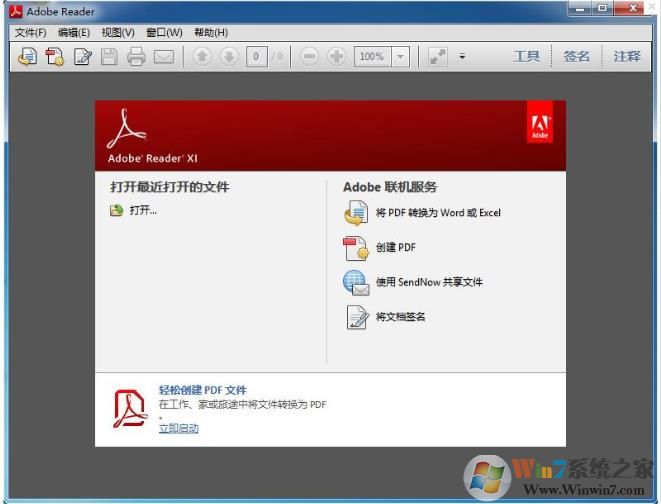The image size is (661, 504).
Task: Click the Adobe Reader title bar app icon
Action: point(16,11)
